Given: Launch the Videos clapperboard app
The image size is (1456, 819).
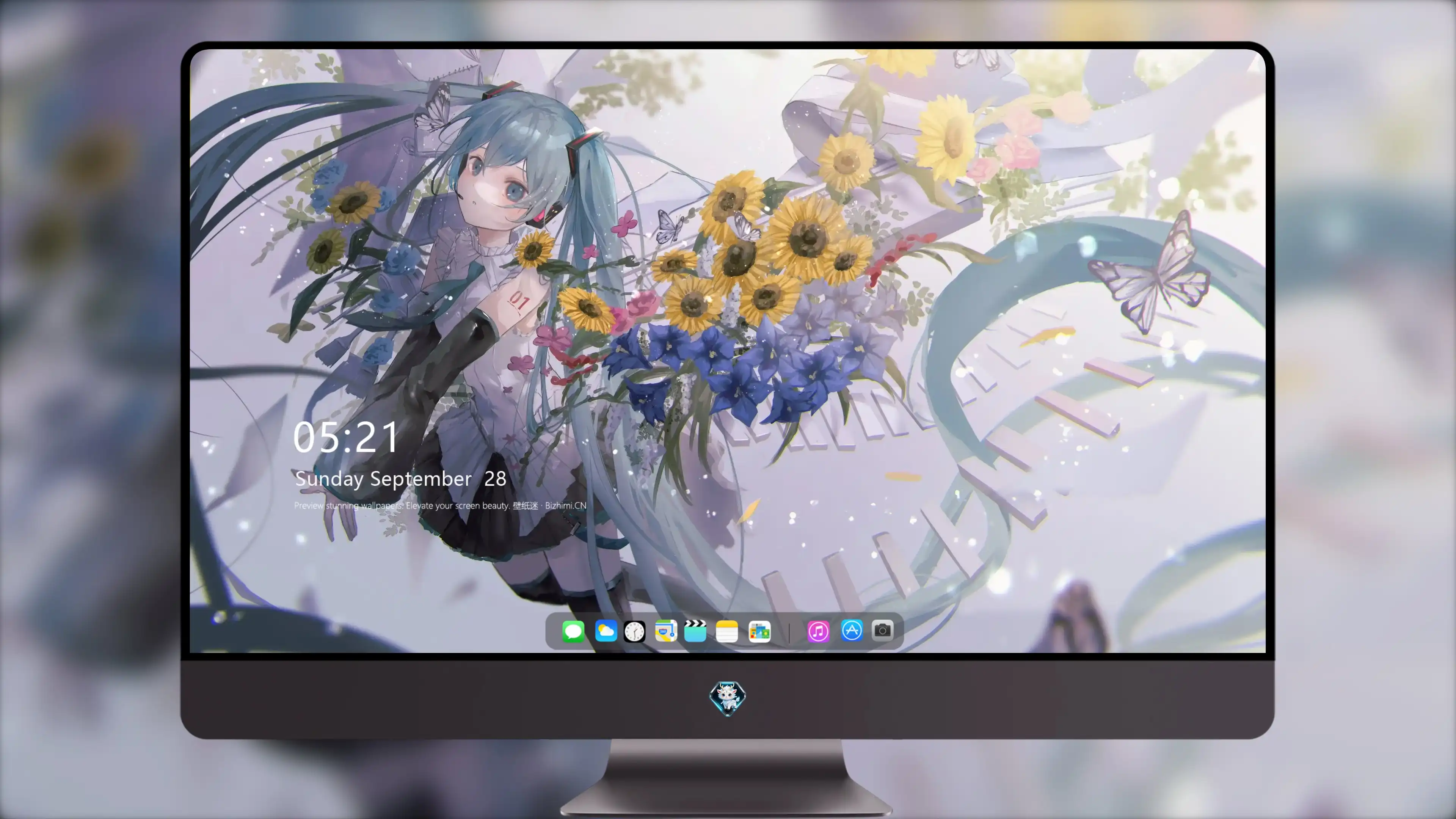Looking at the screenshot, I should pyautogui.click(x=695, y=631).
